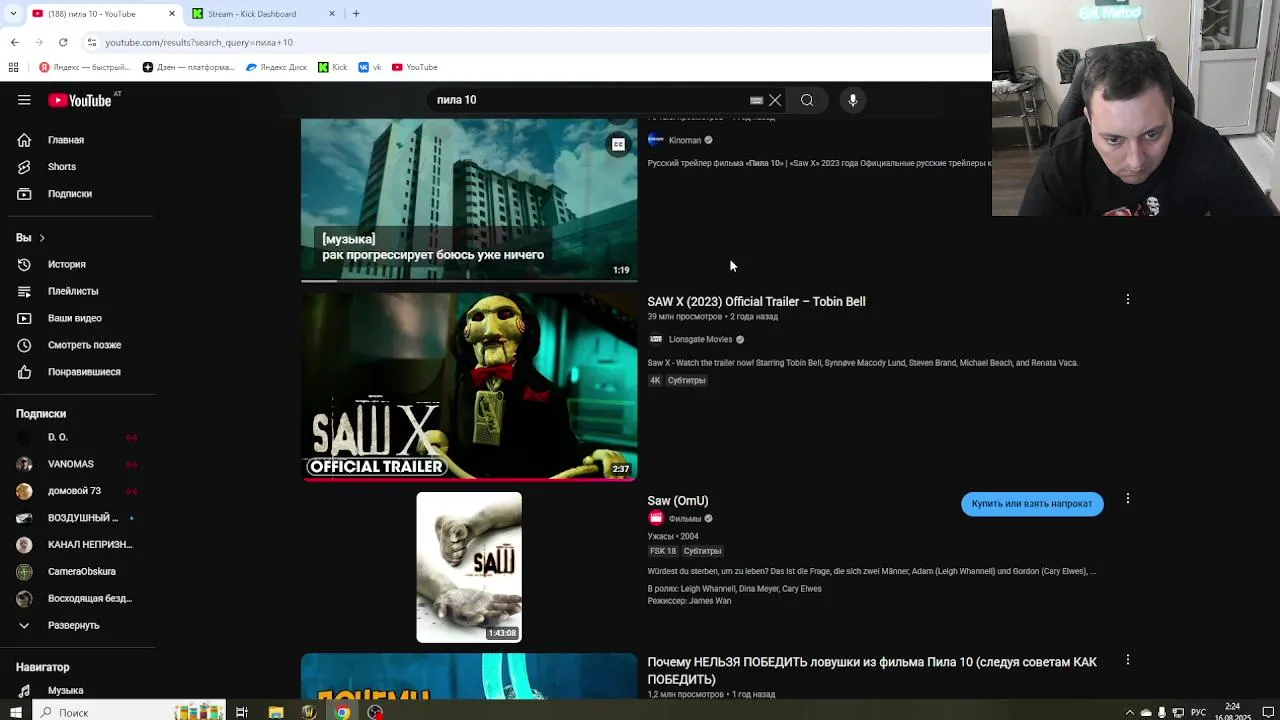
Task: Open the Lionsgate Movies channel
Action: (x=700, y=339)
